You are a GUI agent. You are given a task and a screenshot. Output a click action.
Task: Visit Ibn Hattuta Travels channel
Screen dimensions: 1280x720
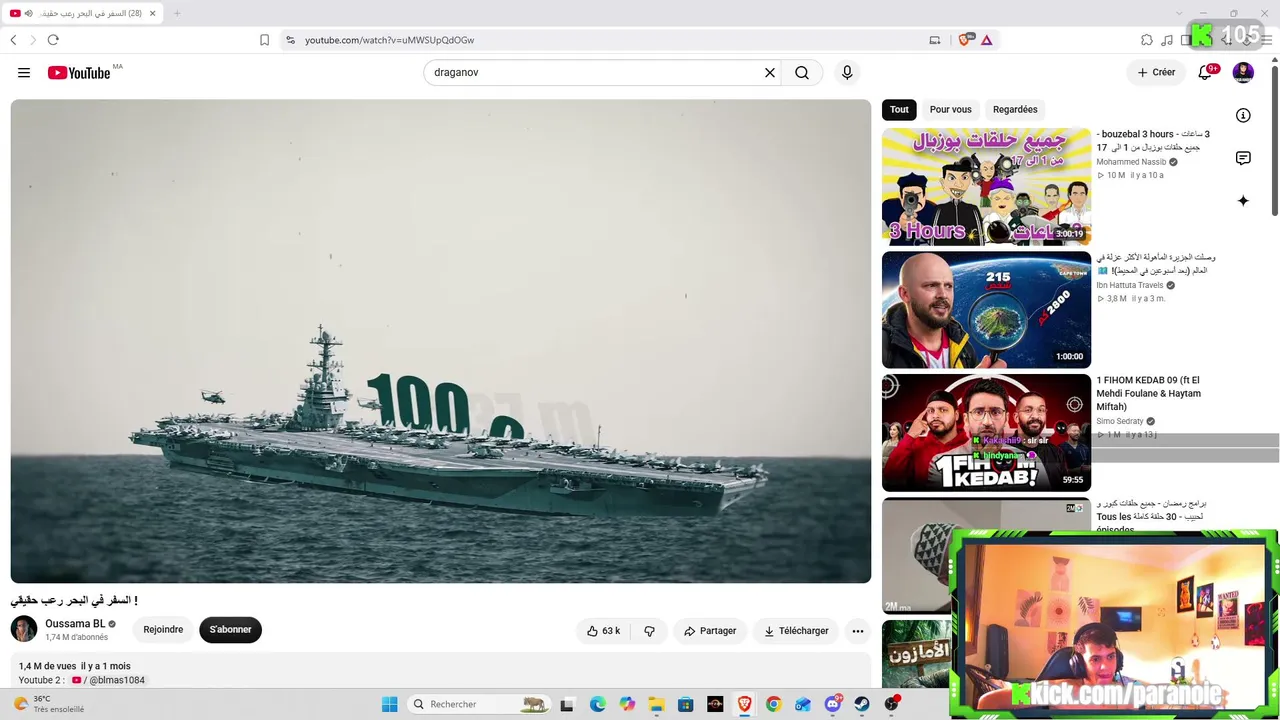pos(1130,285)
